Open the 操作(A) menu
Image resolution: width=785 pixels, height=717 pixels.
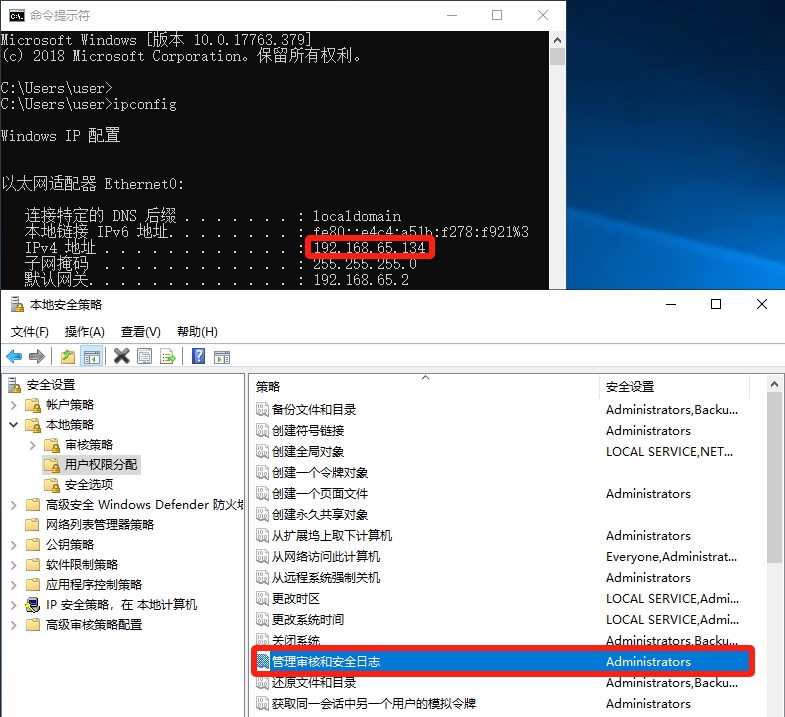[85, 331]
